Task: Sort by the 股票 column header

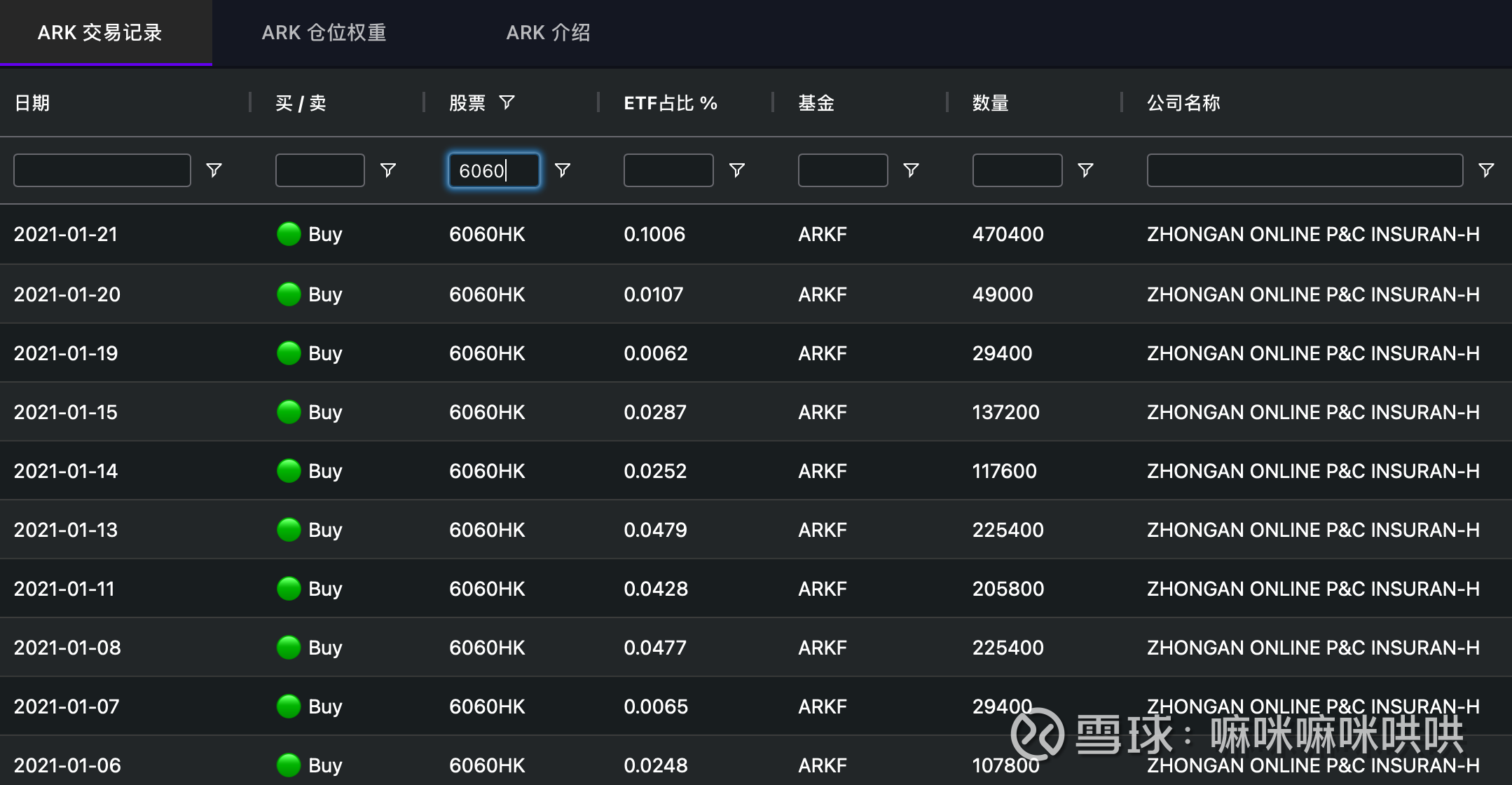Action: [x=467, y=103]
